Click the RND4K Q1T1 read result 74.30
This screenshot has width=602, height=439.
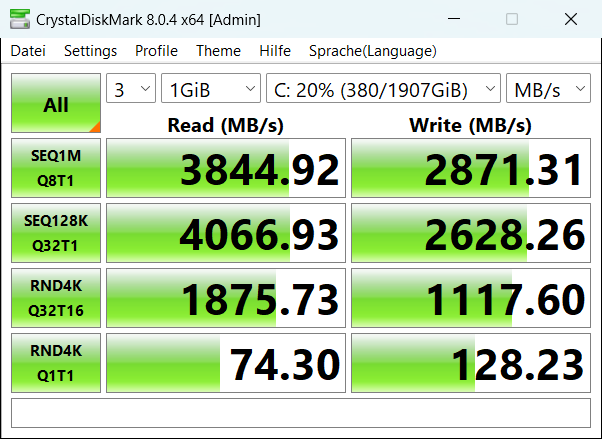226,363
